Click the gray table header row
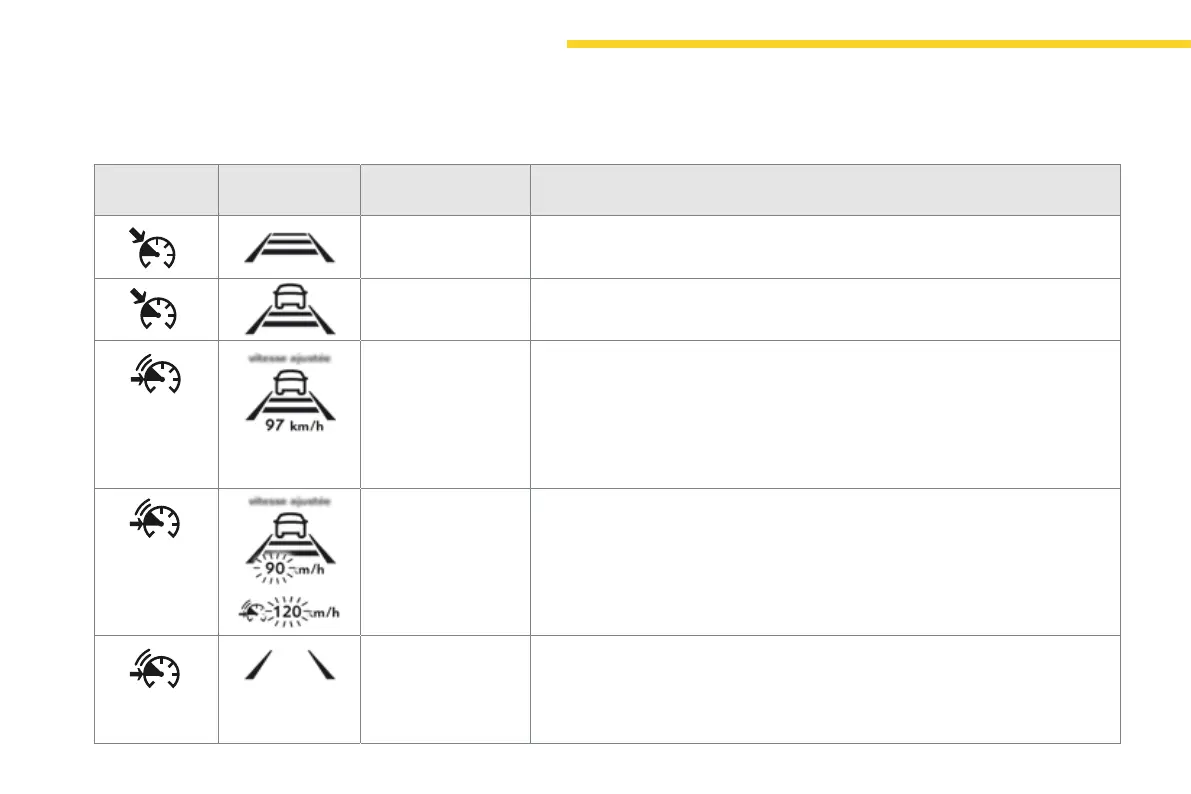 (607, 190)
